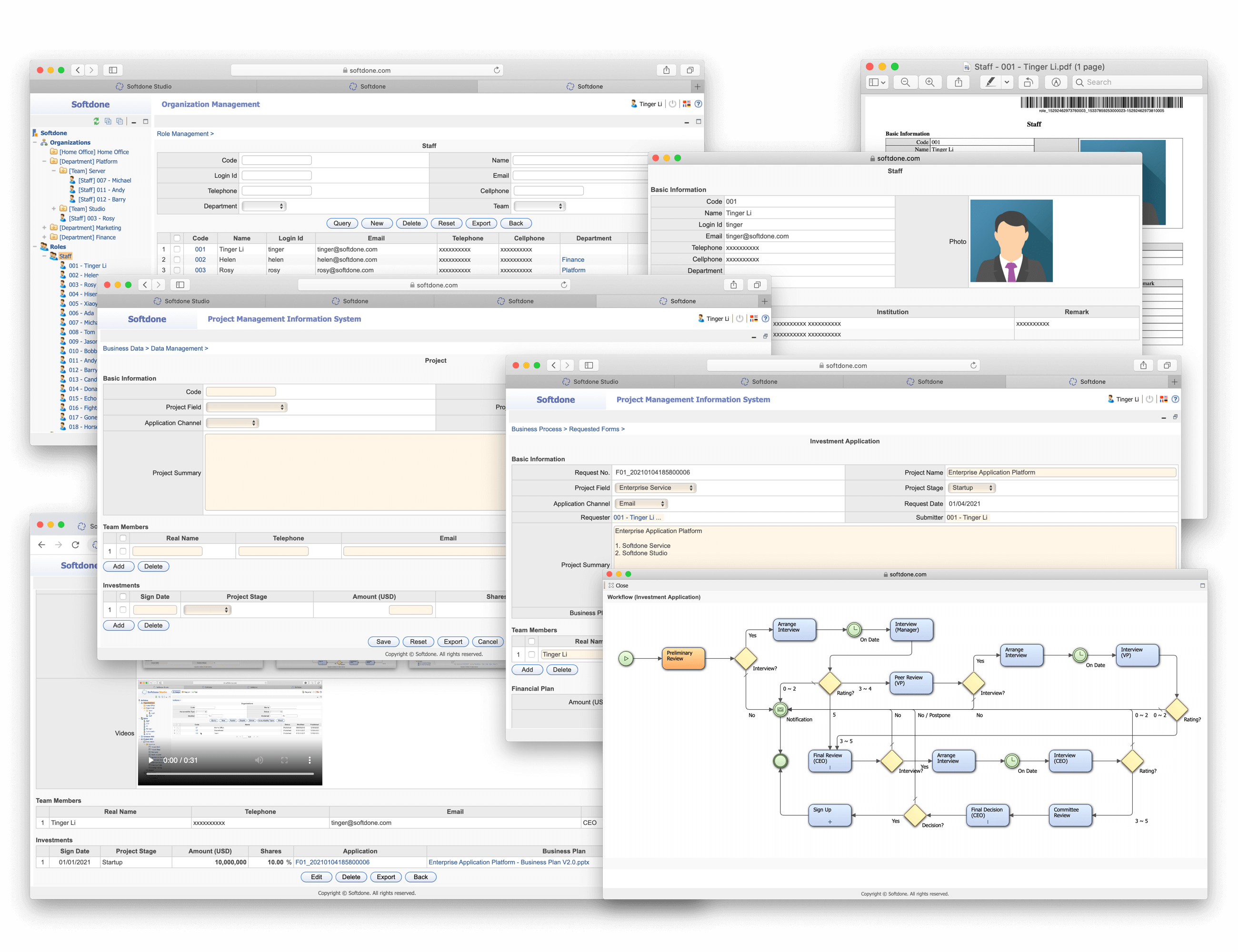Zoom out in the Preview PDF window
Screen dimensions: 1238x952
(905, 82)
